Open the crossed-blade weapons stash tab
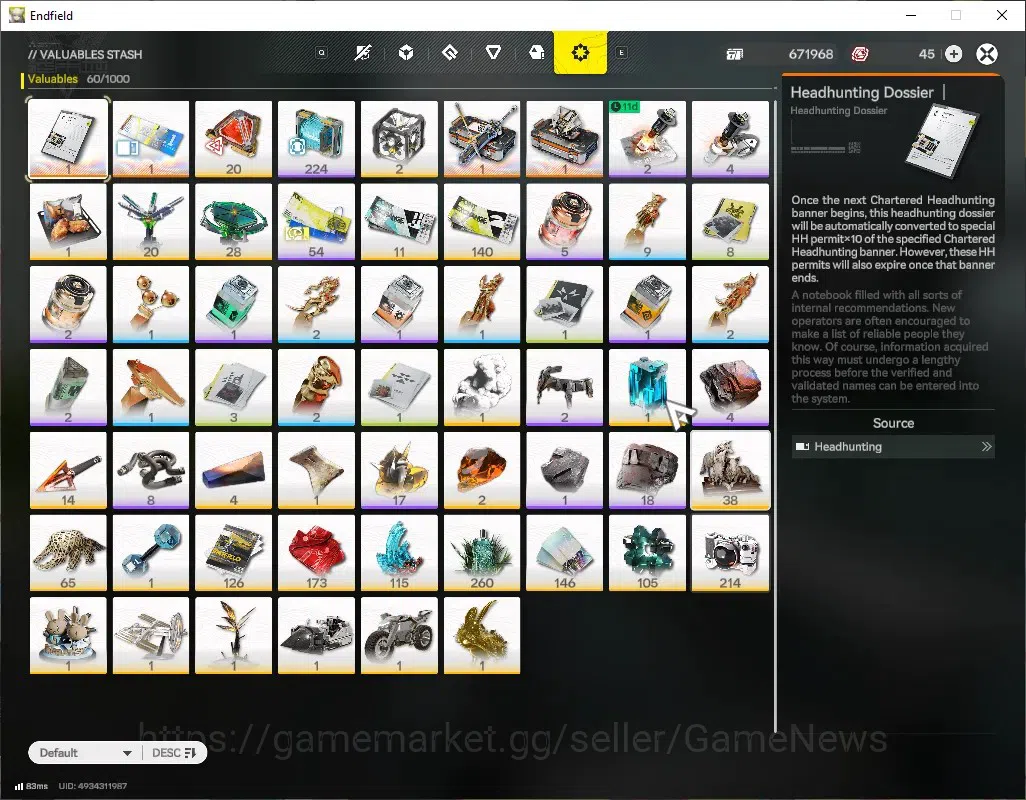 [x=363, y=53]
